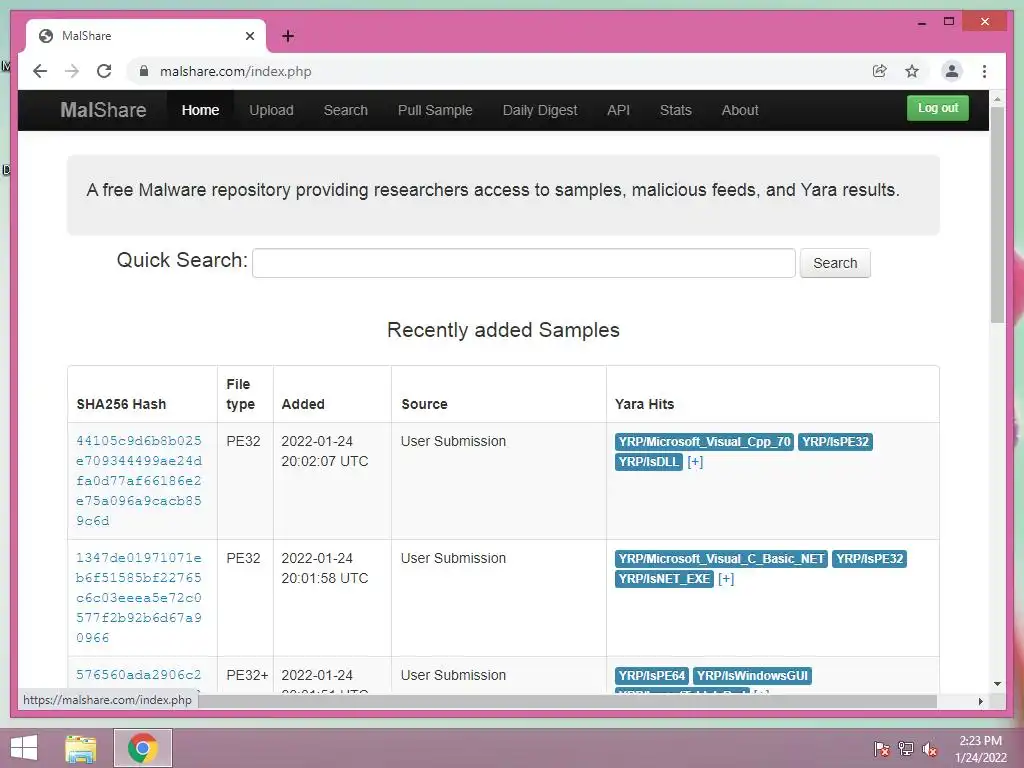This screenshot has width=1024, height=768.
Task: Click the scroll down arrow
Action: [x=997, y=684]
